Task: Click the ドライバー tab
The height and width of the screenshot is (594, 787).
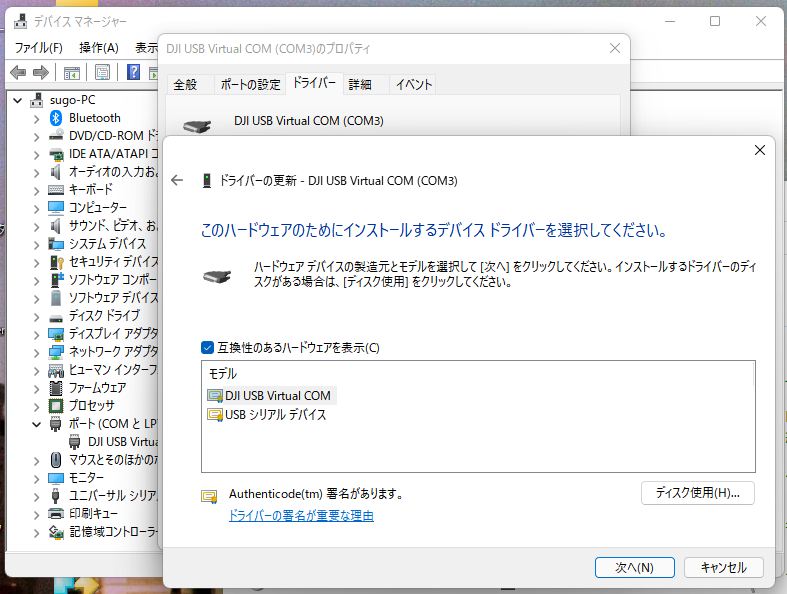Action: click(x=314, y=83)
